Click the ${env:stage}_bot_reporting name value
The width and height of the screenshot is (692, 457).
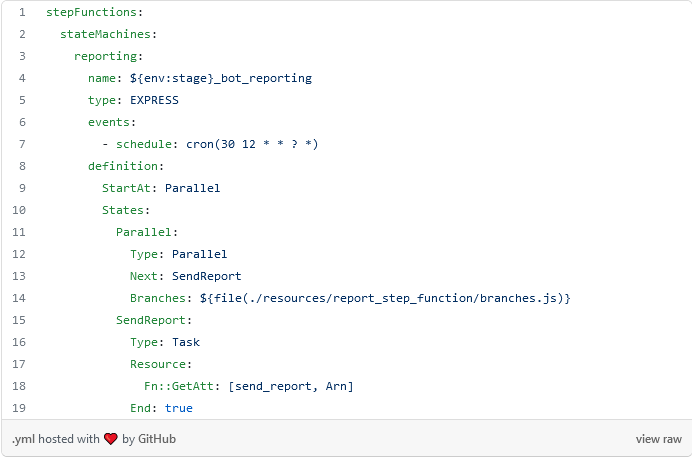[x=220, y=78]
